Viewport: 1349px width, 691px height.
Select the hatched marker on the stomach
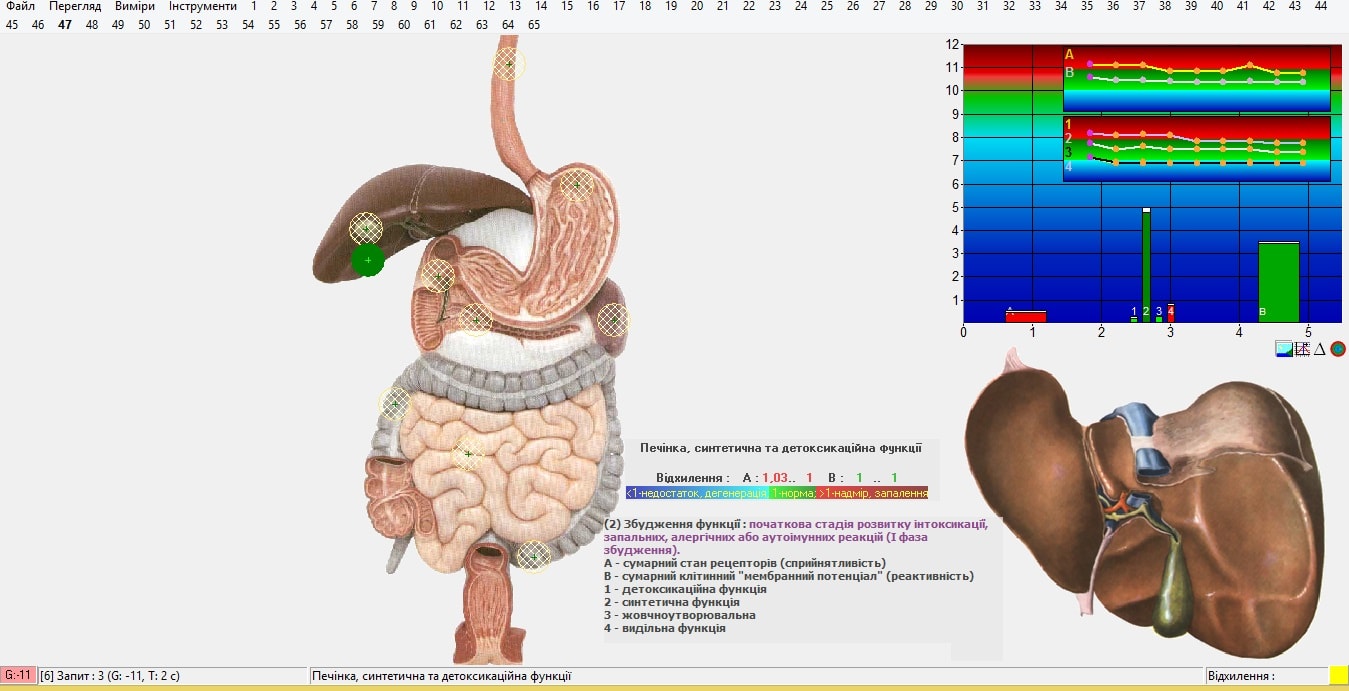click(x=576, y=184)
